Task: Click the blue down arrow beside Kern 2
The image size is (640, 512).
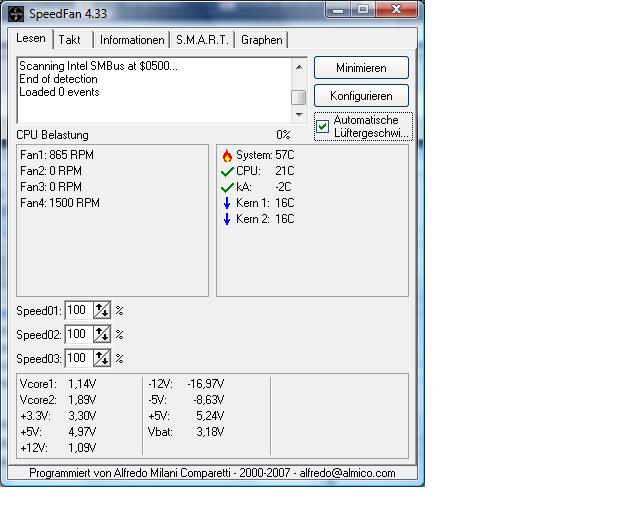Action: (227, 219)
